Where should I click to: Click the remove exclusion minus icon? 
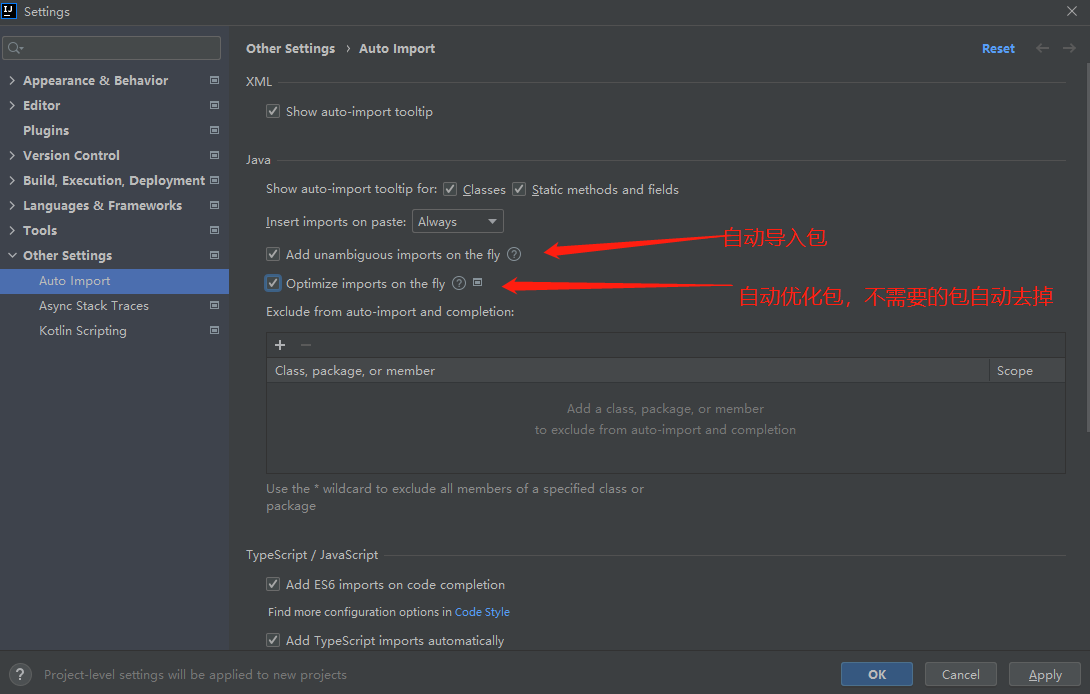[x=306, y=345]
